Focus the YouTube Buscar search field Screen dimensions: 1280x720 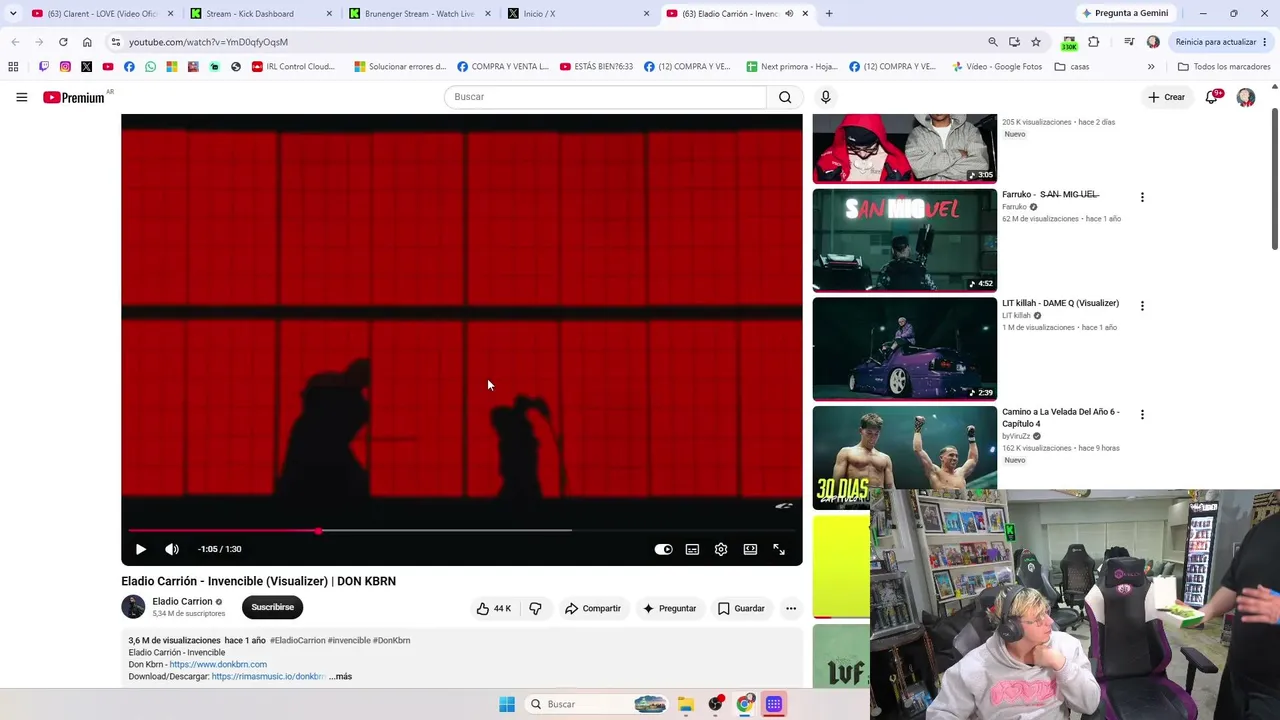(606, 97)
